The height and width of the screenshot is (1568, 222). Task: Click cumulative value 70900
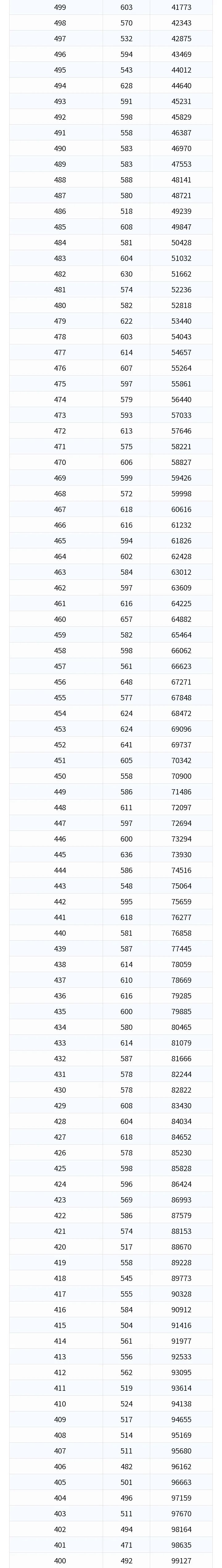click(181, 776)
